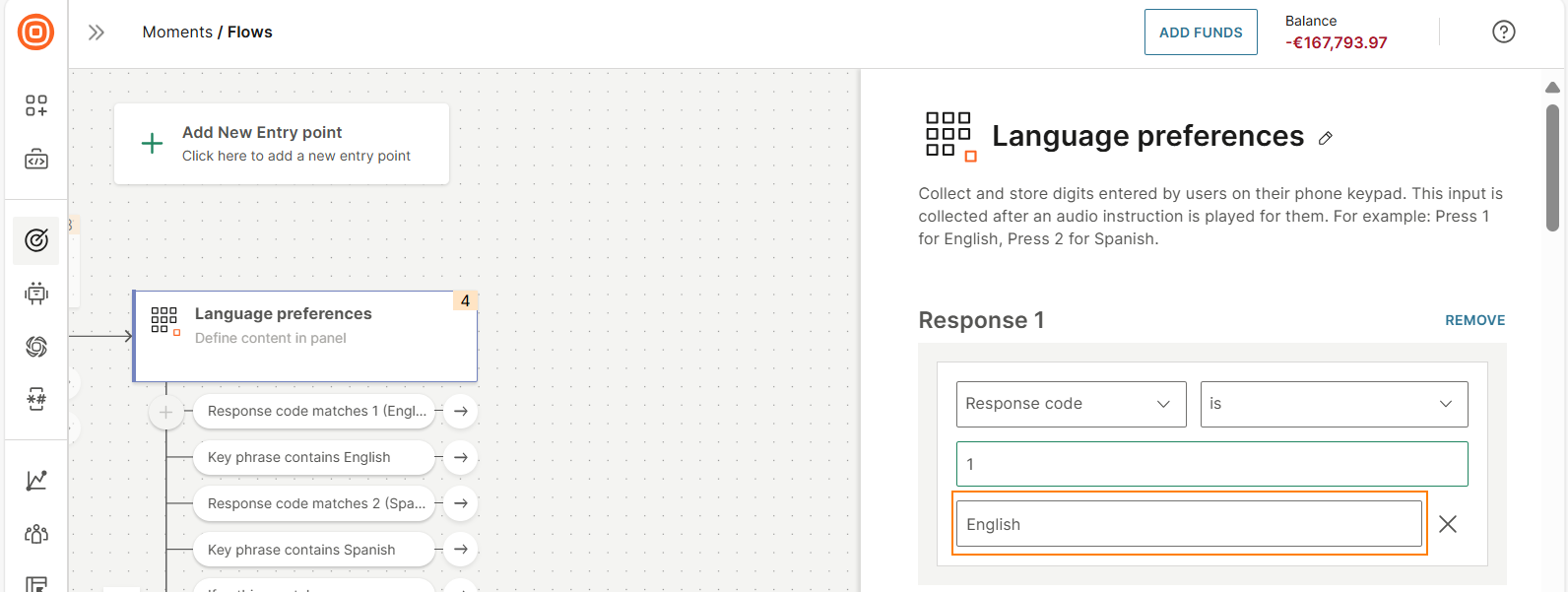Open the partially visible bottom sidebar icon
Image resolution: width=1568 pixels, height=592 pixels.
(x=36, y=583)
